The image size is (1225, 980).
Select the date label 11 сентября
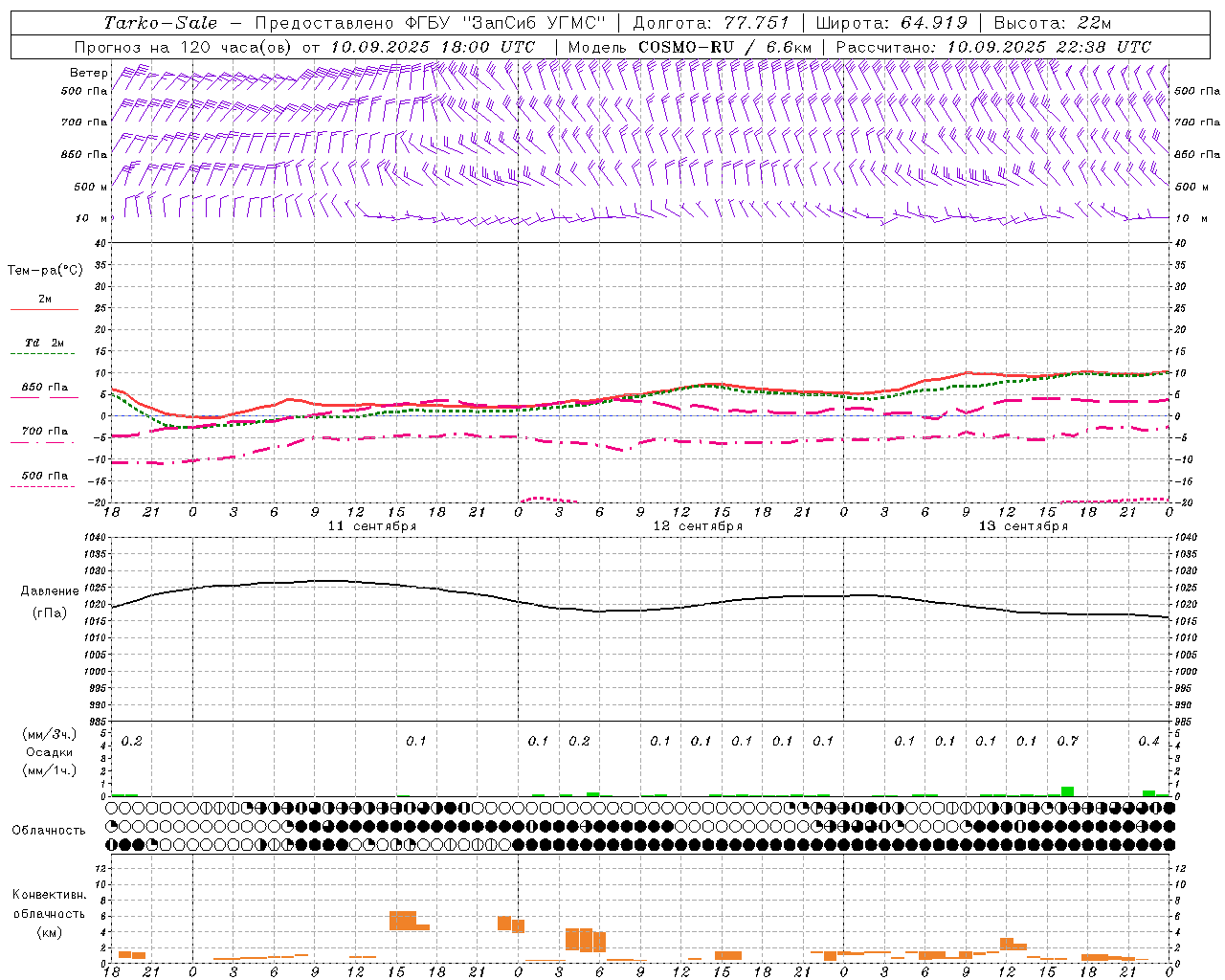pyautogui.click(x=372, y=526)
